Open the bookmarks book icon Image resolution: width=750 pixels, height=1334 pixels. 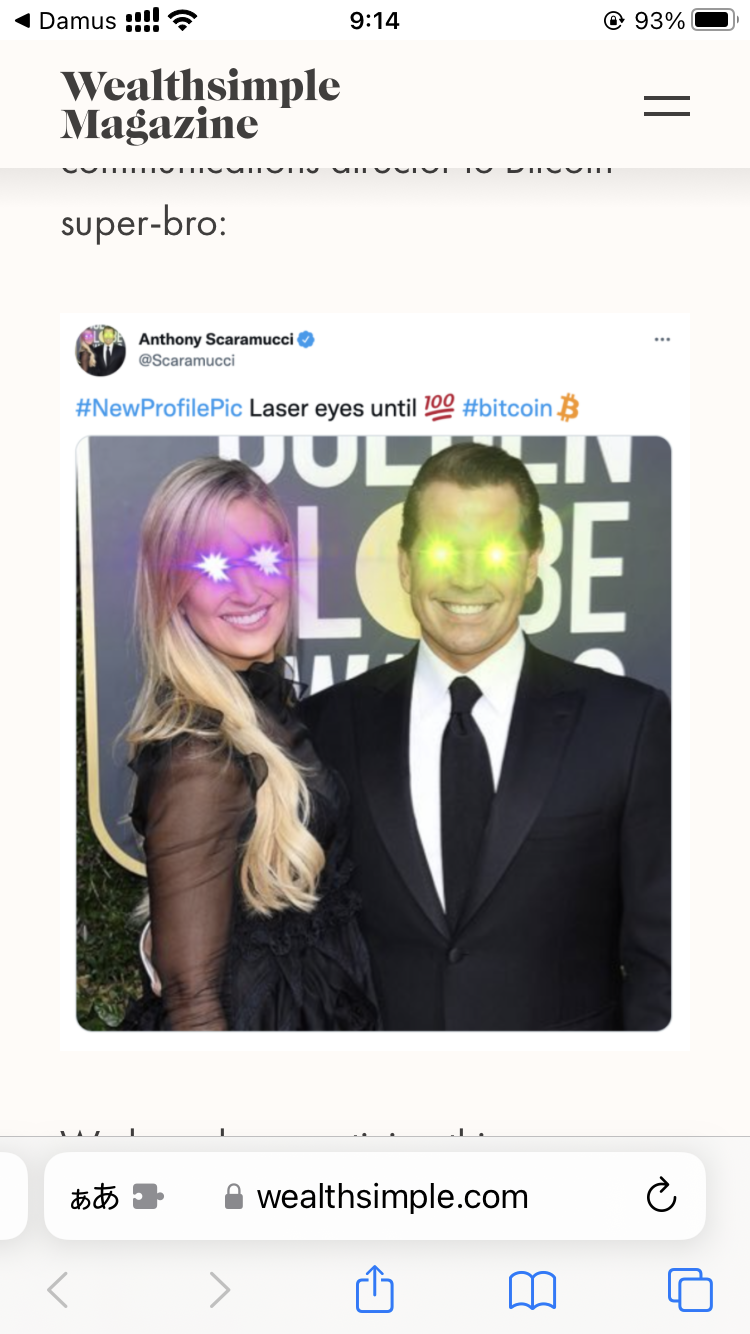[x=532, y=1290]
